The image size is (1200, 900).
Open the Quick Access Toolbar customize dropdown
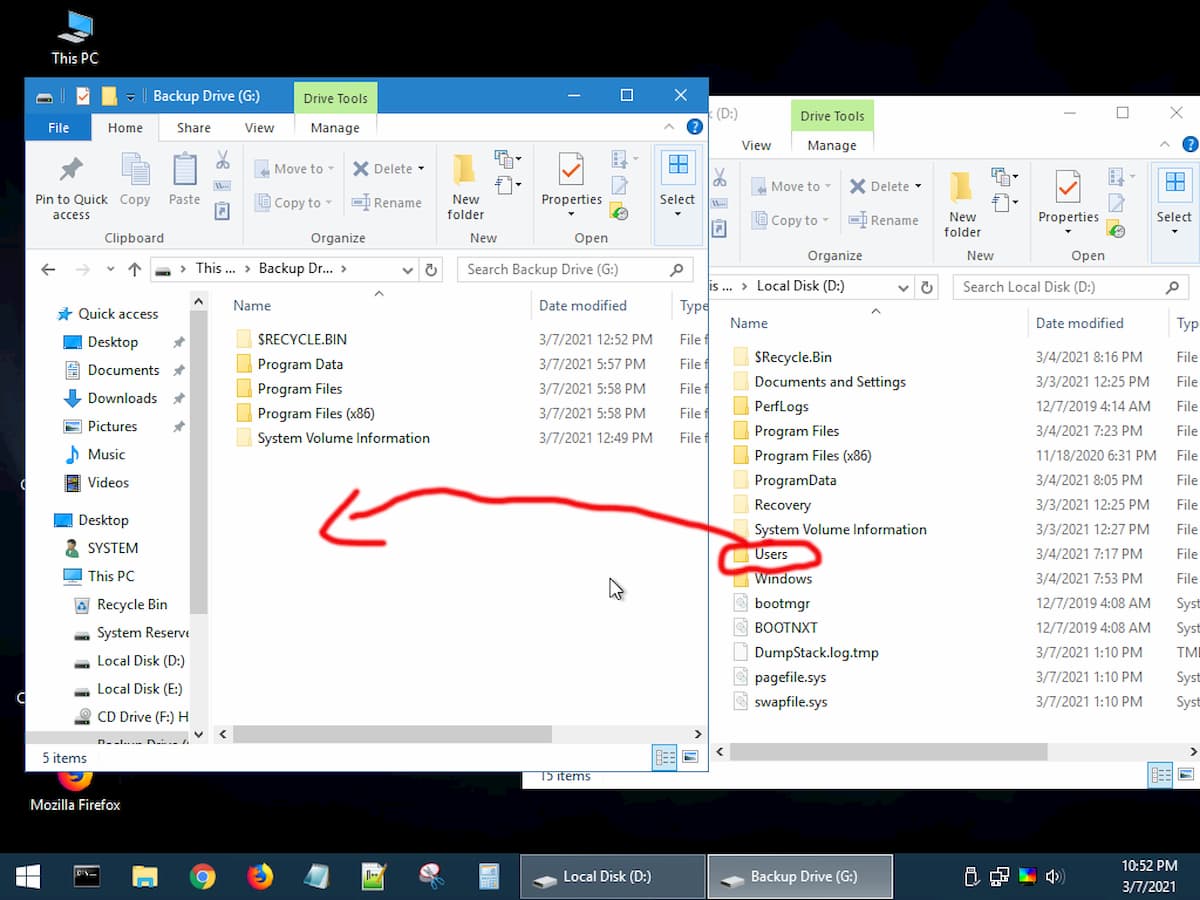point(131,97)
